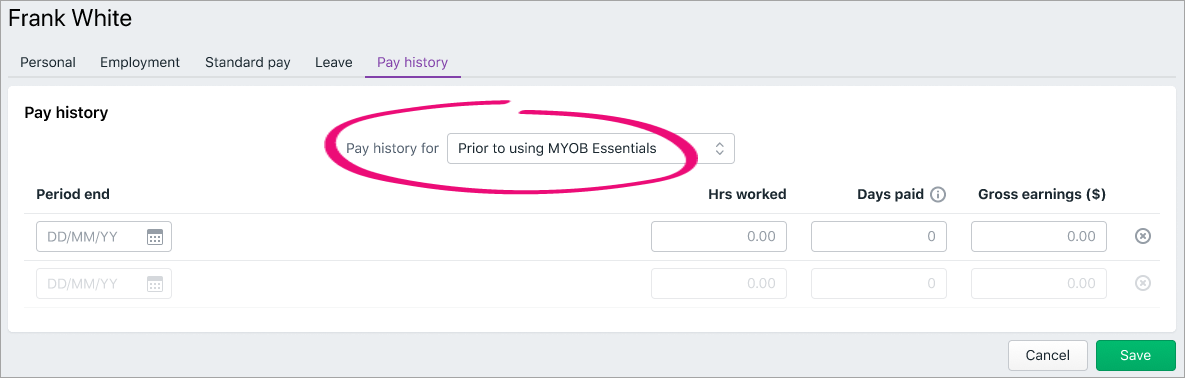Click the first Hrs worked field

pyautogui.click(x=719, y=237)
